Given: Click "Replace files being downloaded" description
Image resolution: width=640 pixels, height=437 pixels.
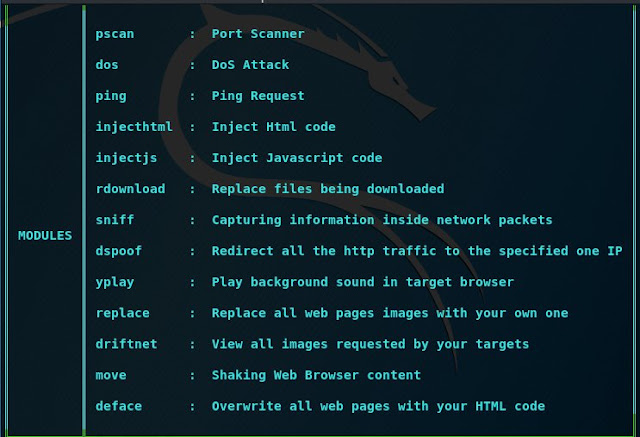Looking at the screenshot, I should [x=328, y=189].
